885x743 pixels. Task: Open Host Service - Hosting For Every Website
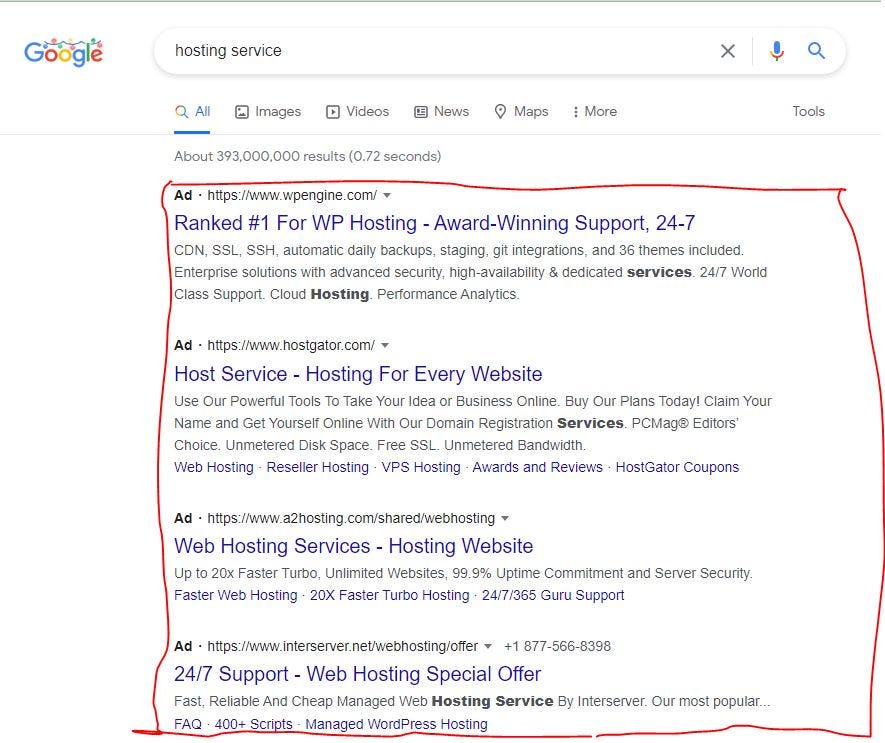tap(358, 374)
